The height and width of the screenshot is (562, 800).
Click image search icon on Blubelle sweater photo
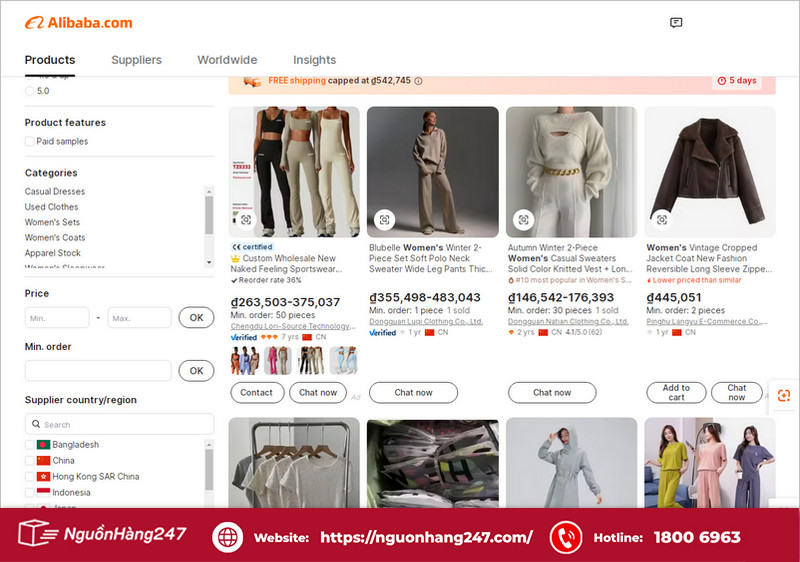tap(384, 220)
